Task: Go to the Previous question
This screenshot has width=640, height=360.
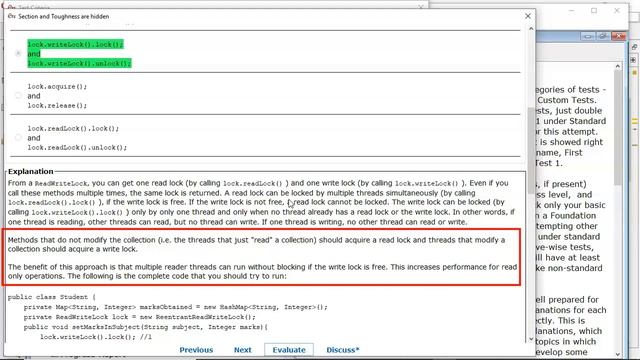Action: pyautogui.click(x=196, y=350)
